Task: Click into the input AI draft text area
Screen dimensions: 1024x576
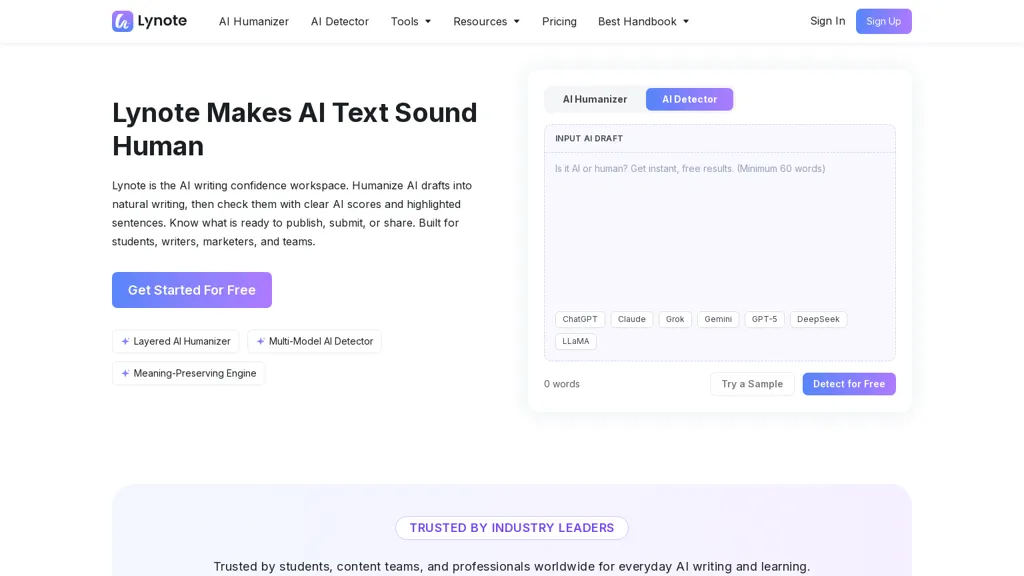Action: pos(720,229)
